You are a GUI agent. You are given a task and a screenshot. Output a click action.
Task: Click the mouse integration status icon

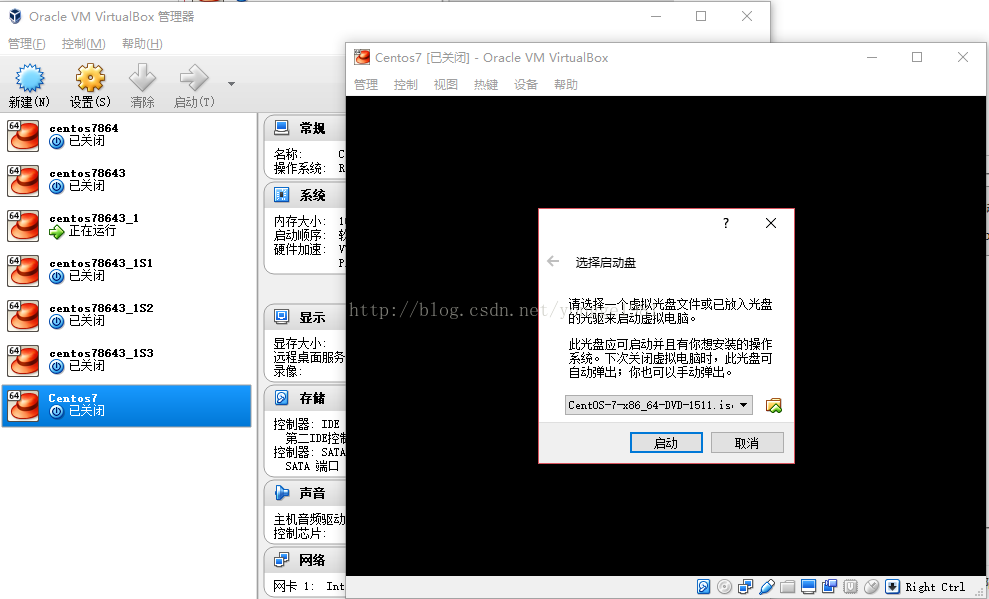pyautogui.click(x=871, y=587)
